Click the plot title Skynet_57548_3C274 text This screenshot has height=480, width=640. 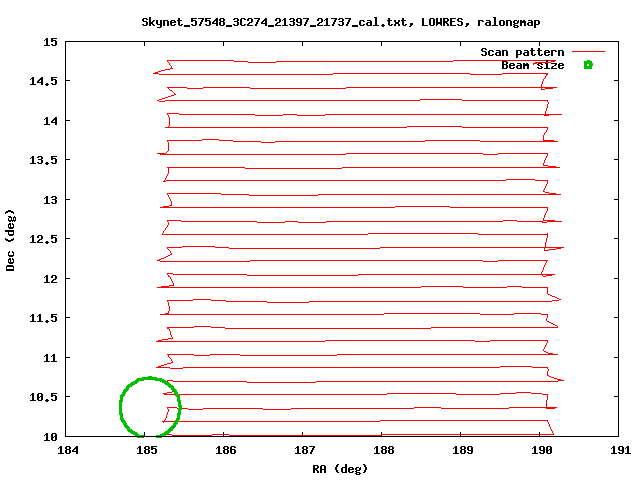(340, 22)
